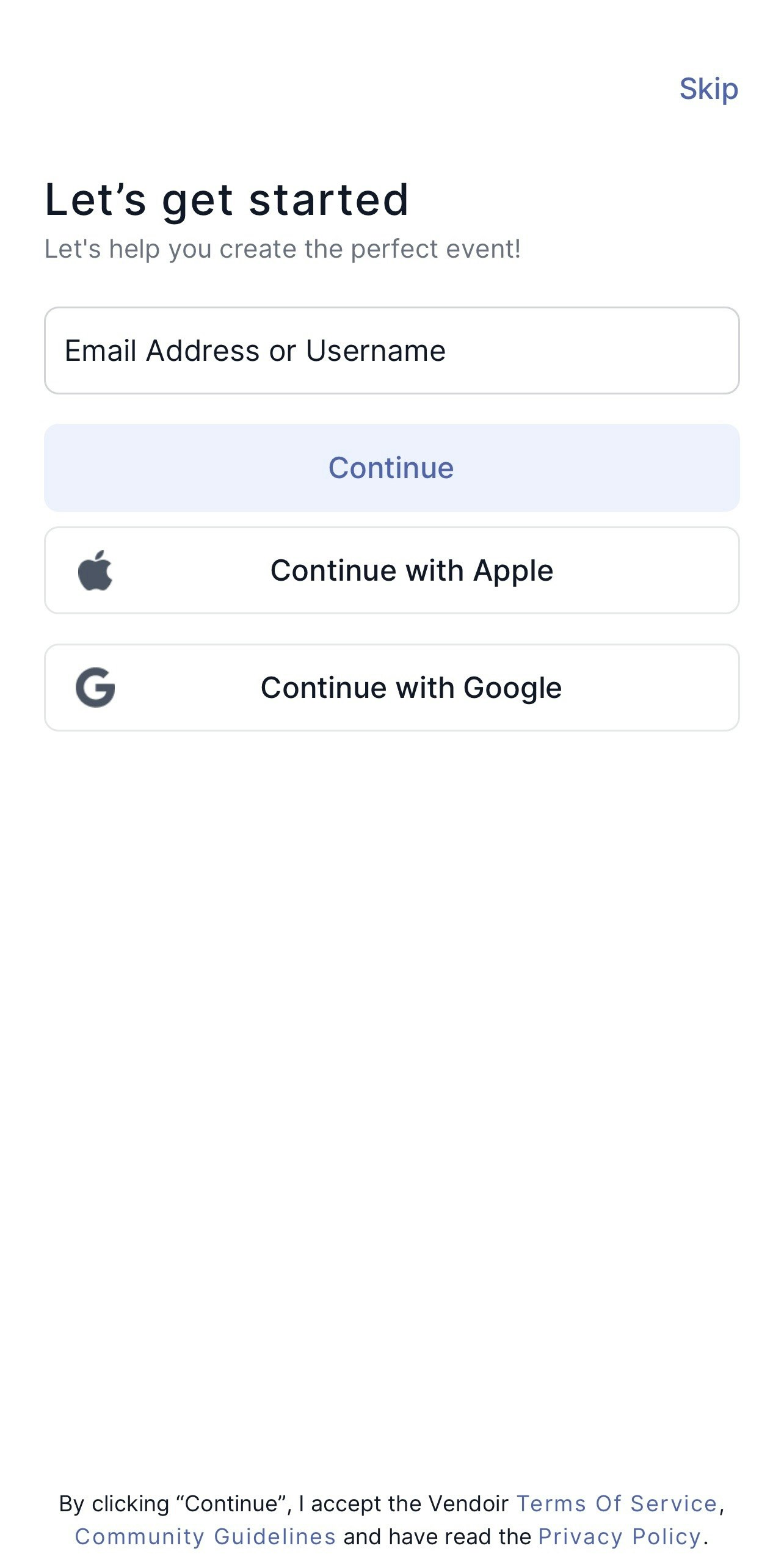Choose Continue with Google
784x1565 pixels.
392,688
